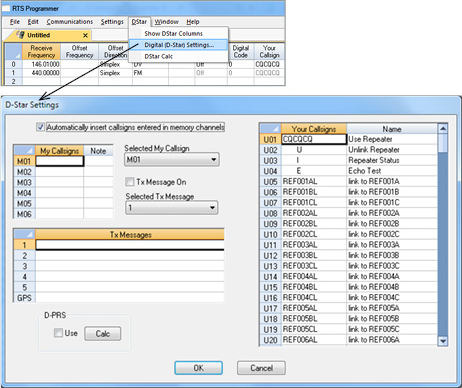Open Selected Tx Message dropdown
The width and height of the screenshot is (462, 388).
pos(172,208)
